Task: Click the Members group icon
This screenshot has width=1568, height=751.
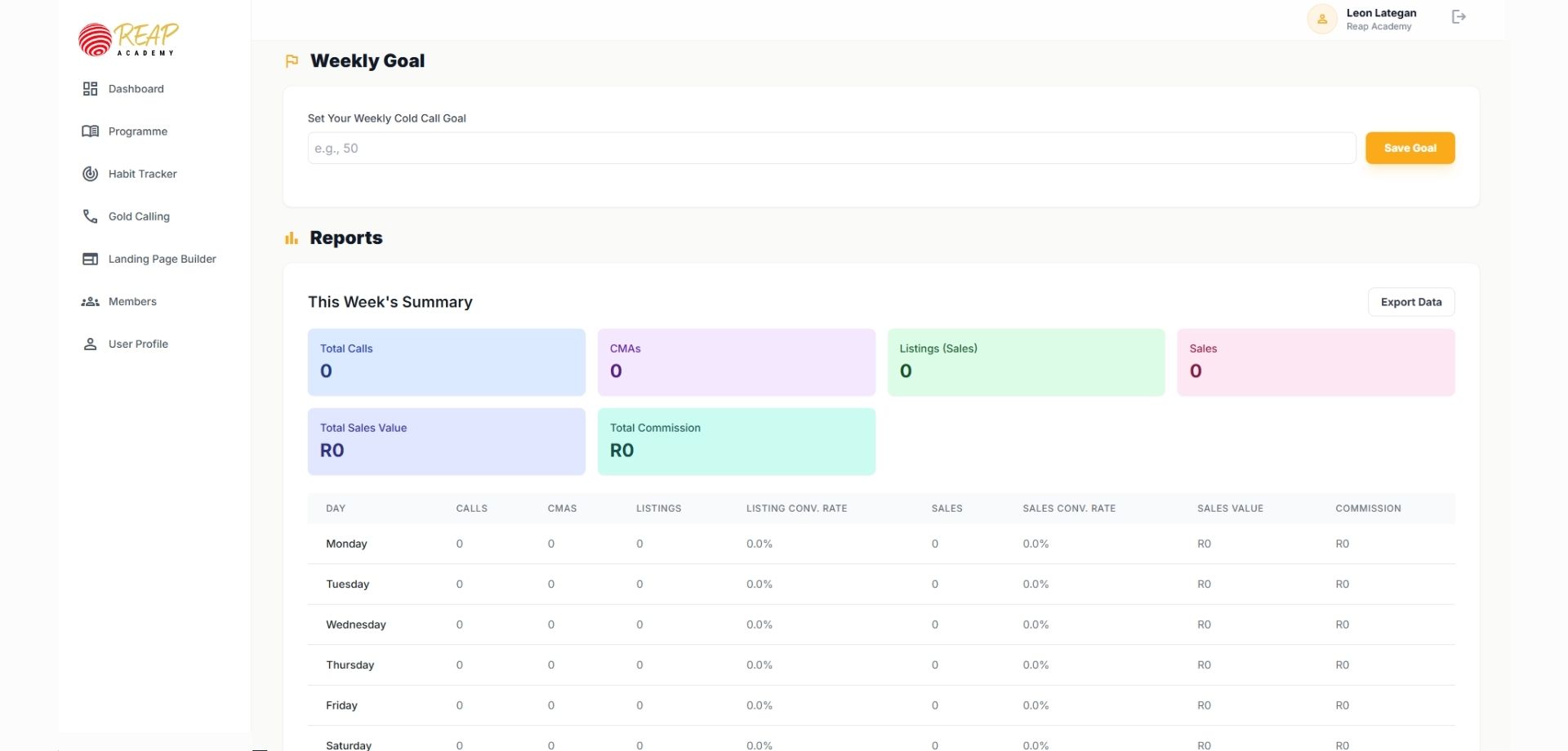Action: 90,302
